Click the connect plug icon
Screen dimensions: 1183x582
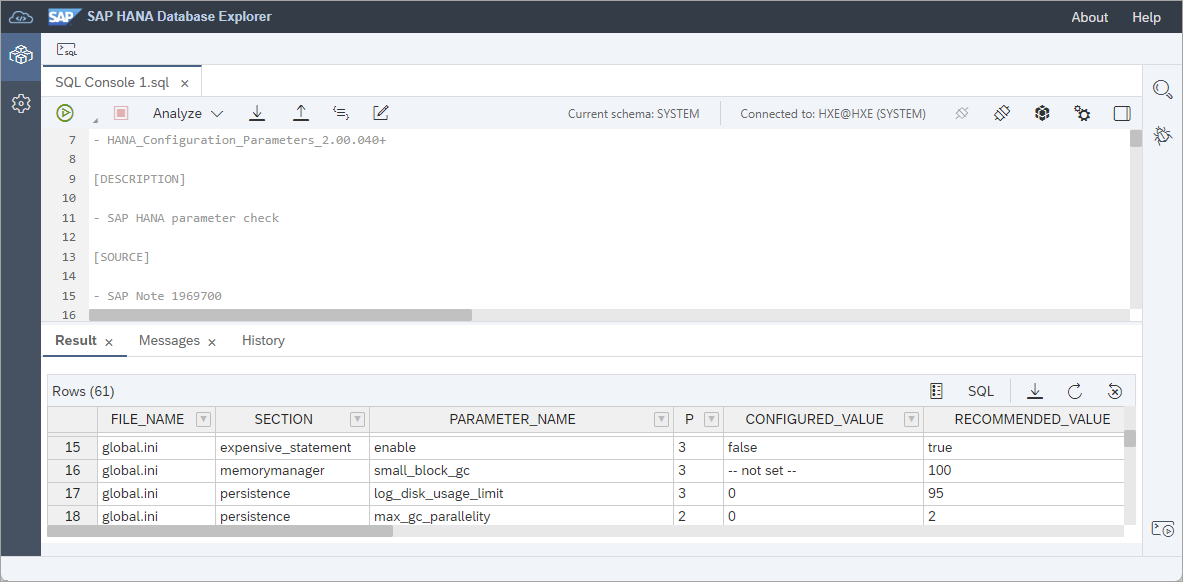coord(1001,113)
